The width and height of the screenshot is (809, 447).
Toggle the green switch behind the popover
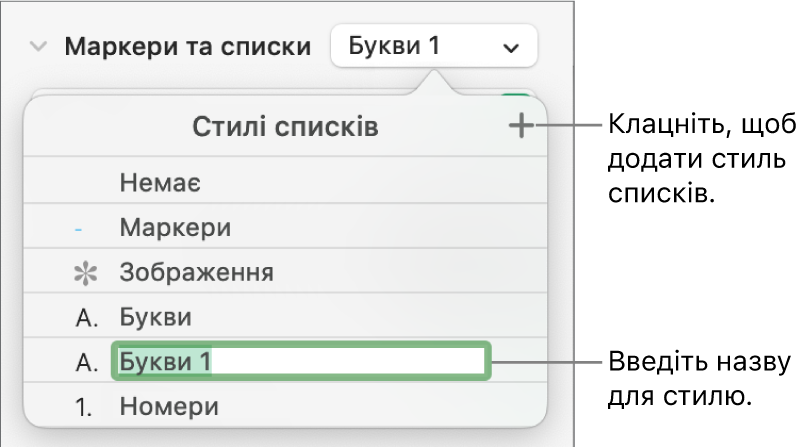pos(516,99)
